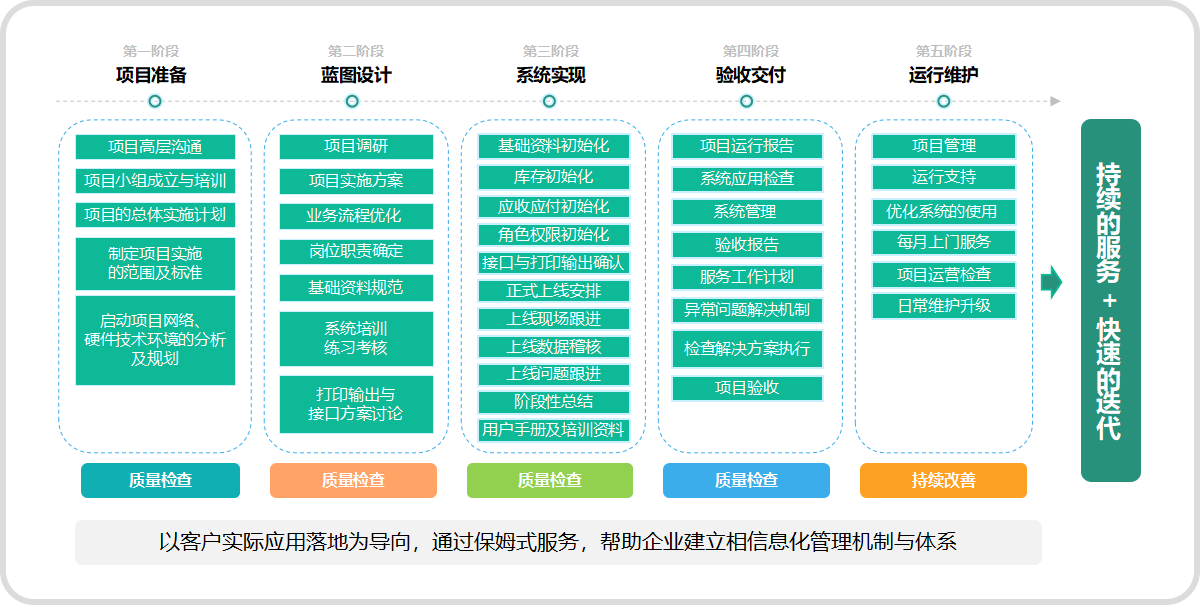The width and height of the screenshot is (1200, 605).
Task: Click the 优化系统的使用 box
Action: coord(944,212)
